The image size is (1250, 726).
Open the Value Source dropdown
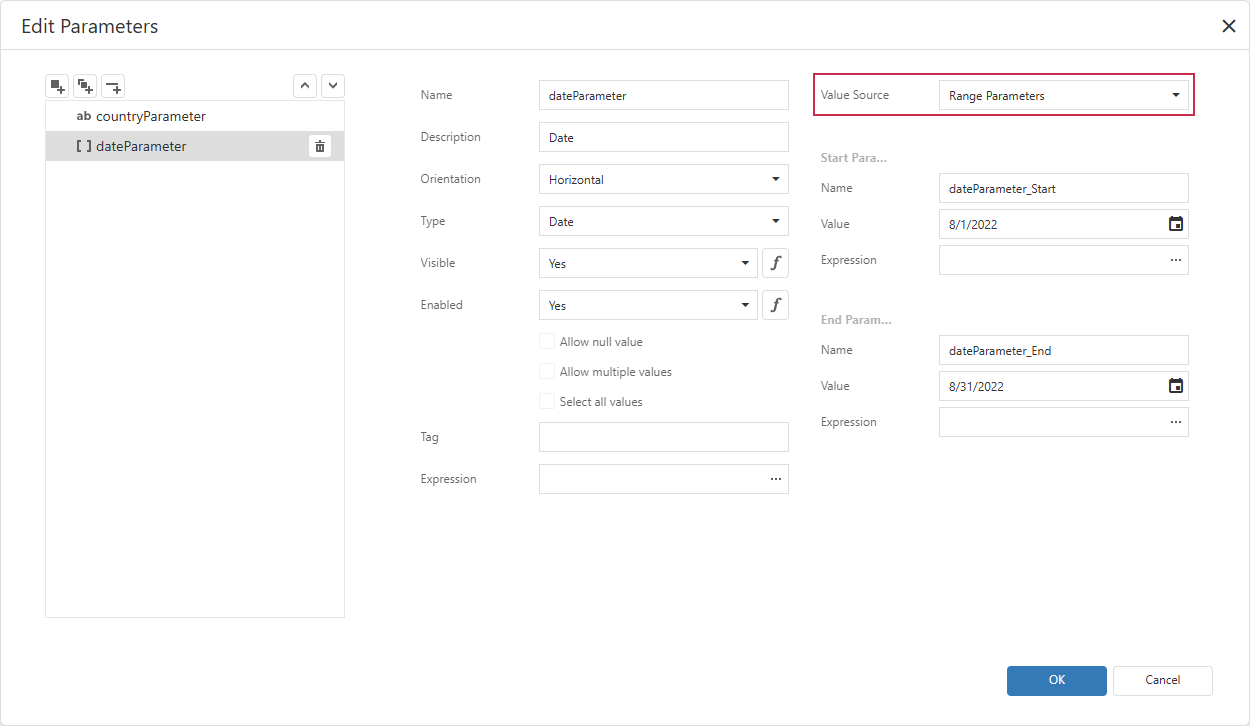click(x=1064, y=95)
